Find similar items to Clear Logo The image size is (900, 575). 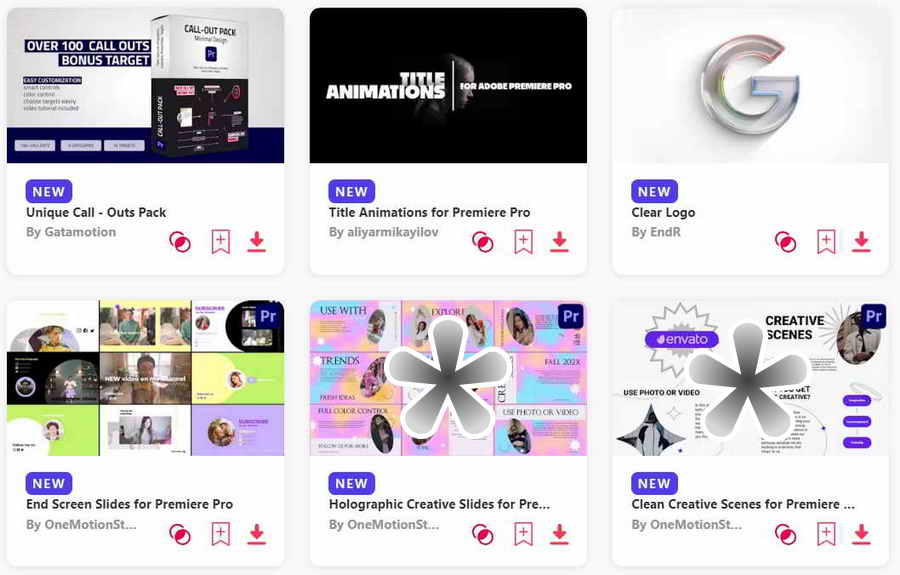pyautogui.click(x=785, y=242)
